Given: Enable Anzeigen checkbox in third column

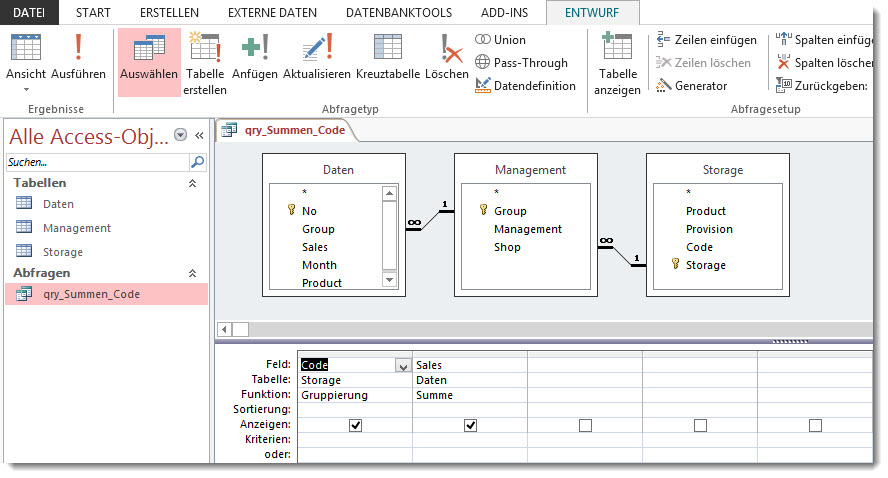Looking at the screenshot, I should [x=585, y=425].
